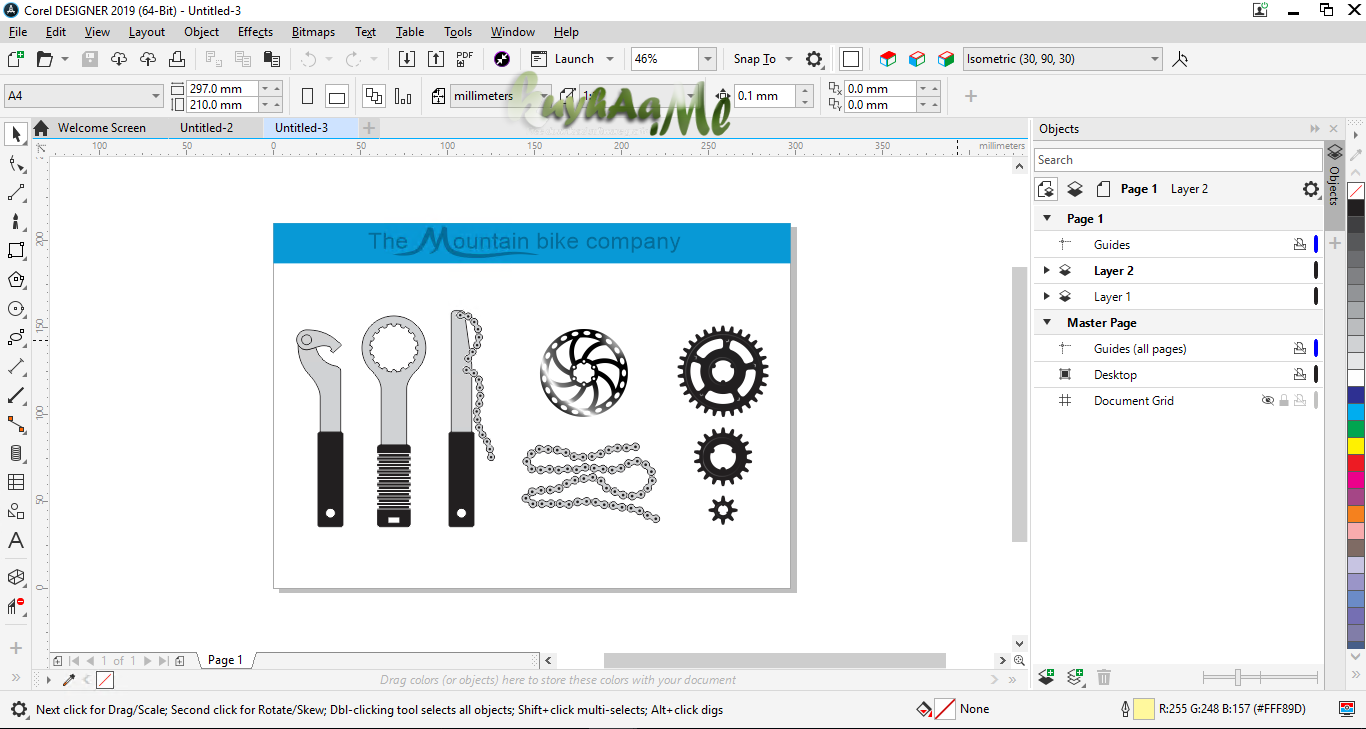
Task: Create a new document
Action: click(16, 59)
